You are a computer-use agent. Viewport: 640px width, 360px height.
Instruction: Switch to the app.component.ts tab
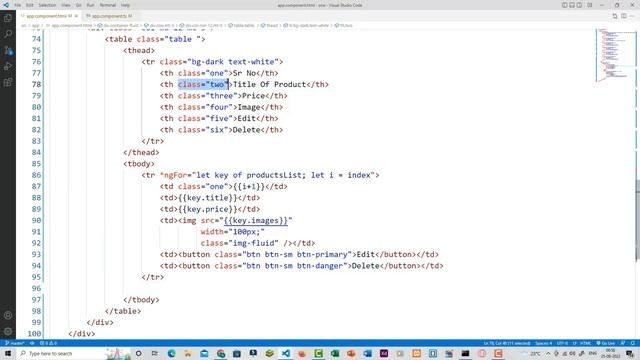[110, 16]
